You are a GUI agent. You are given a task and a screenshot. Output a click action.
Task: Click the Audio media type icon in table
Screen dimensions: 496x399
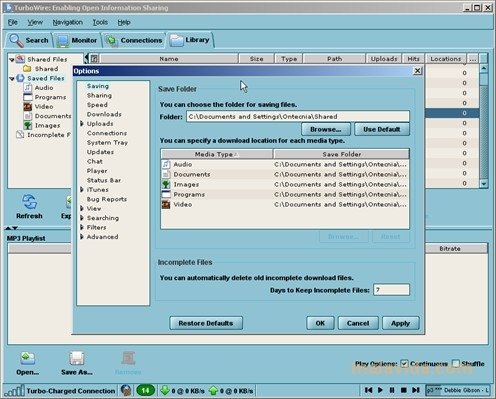click(166, 164)
